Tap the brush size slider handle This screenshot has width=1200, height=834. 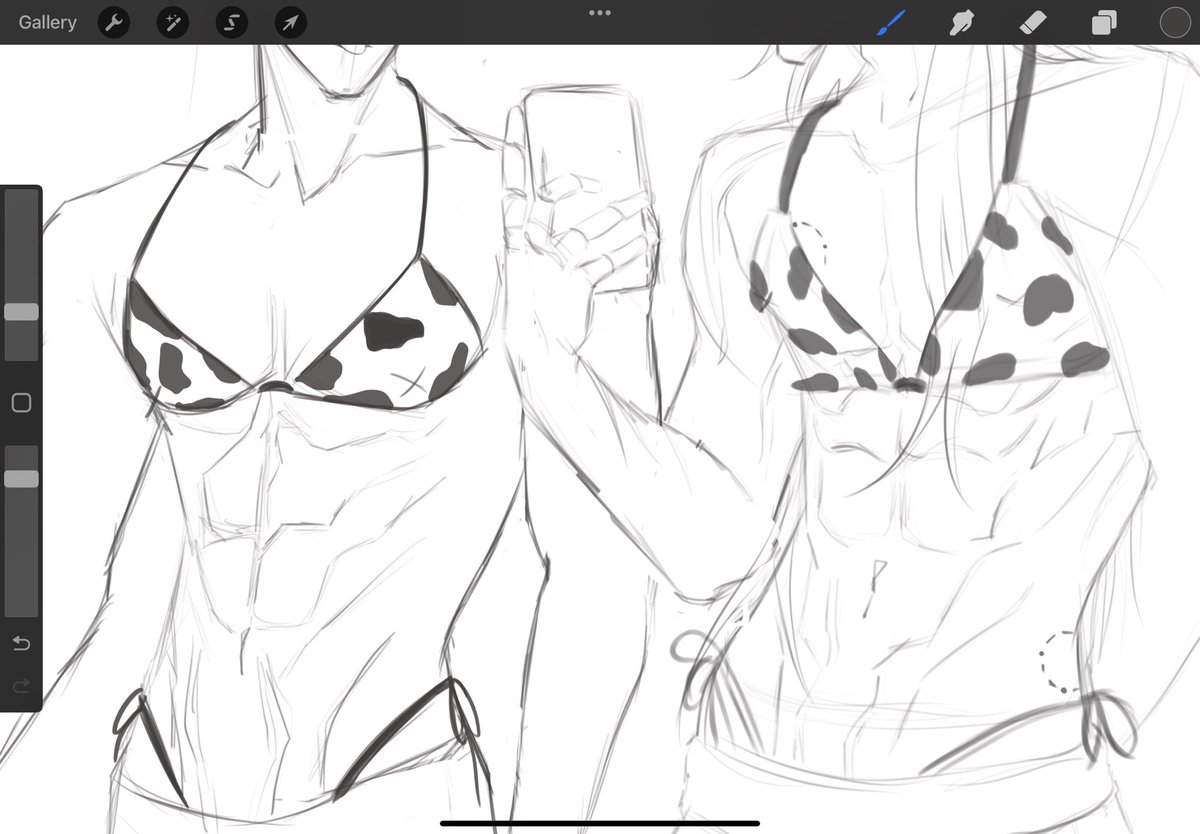(x=21, y=312)
